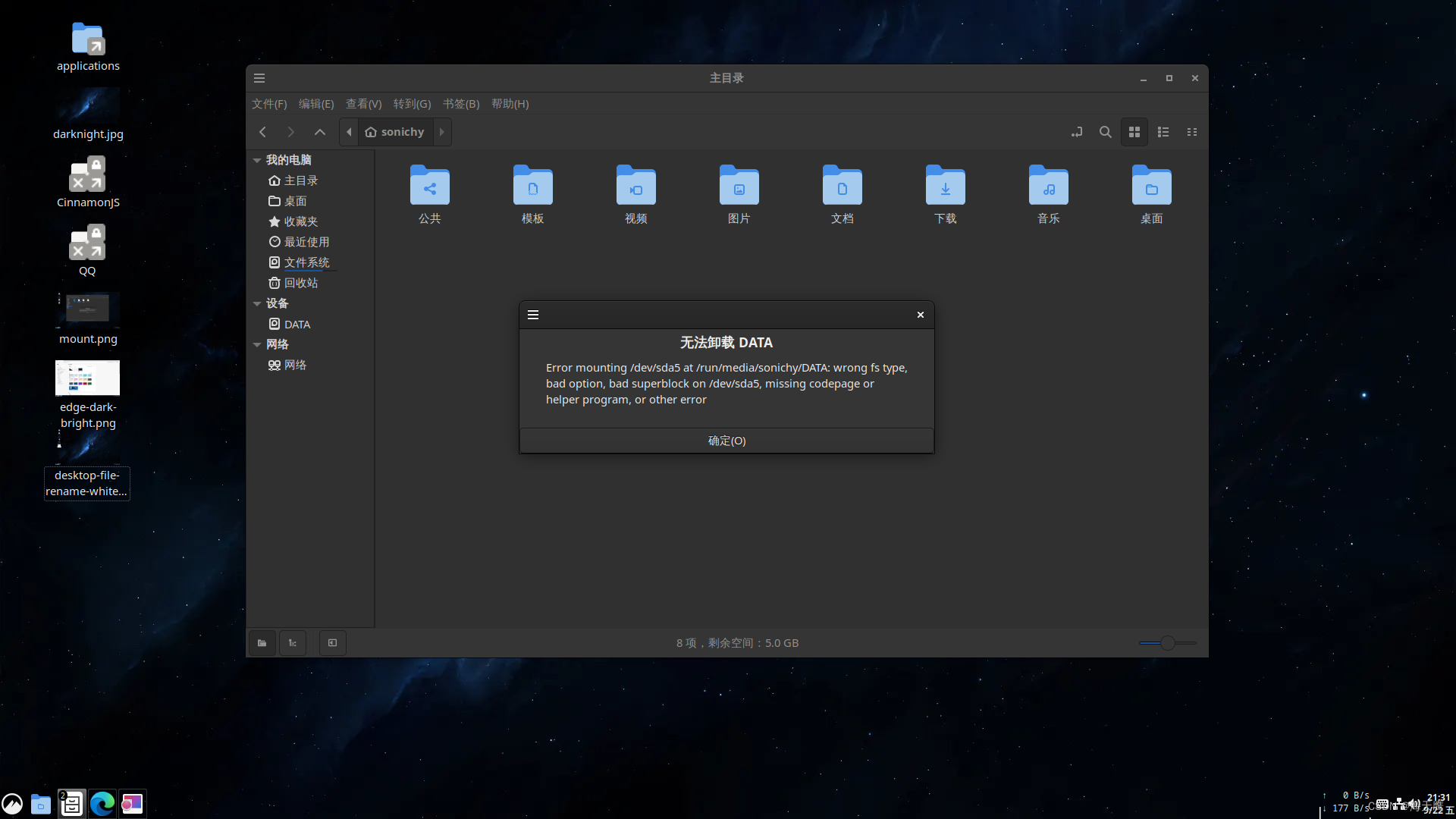Viewport: 1456px width, 819px height.
Task: Navigate back with left arrow
Action: [262, 132]
